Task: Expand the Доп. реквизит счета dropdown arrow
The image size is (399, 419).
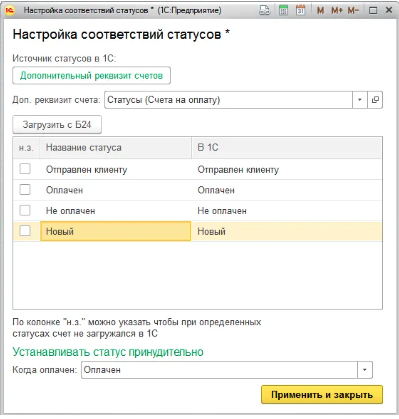Action: pos(360,100)
